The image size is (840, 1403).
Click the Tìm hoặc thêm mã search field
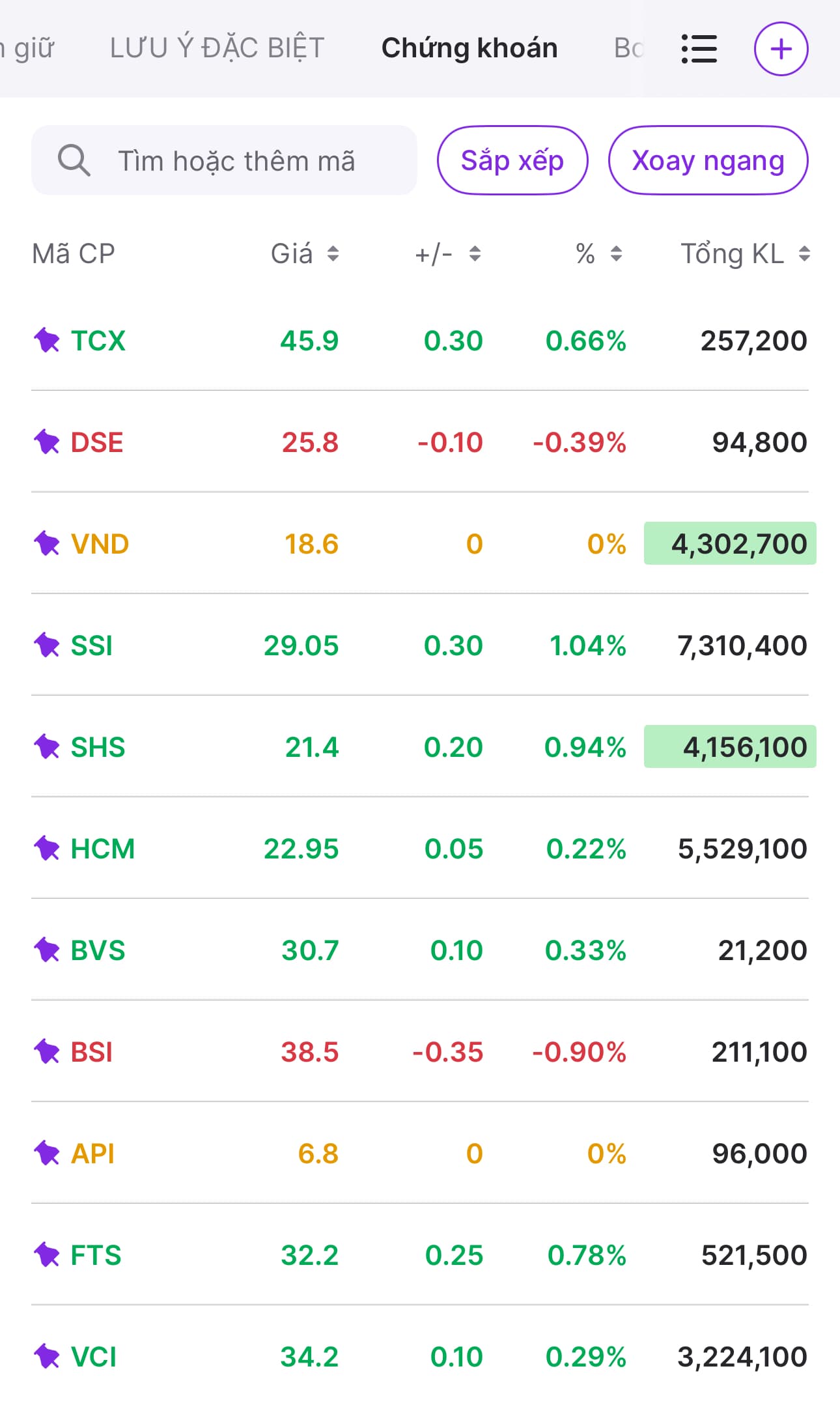(236, 160)
